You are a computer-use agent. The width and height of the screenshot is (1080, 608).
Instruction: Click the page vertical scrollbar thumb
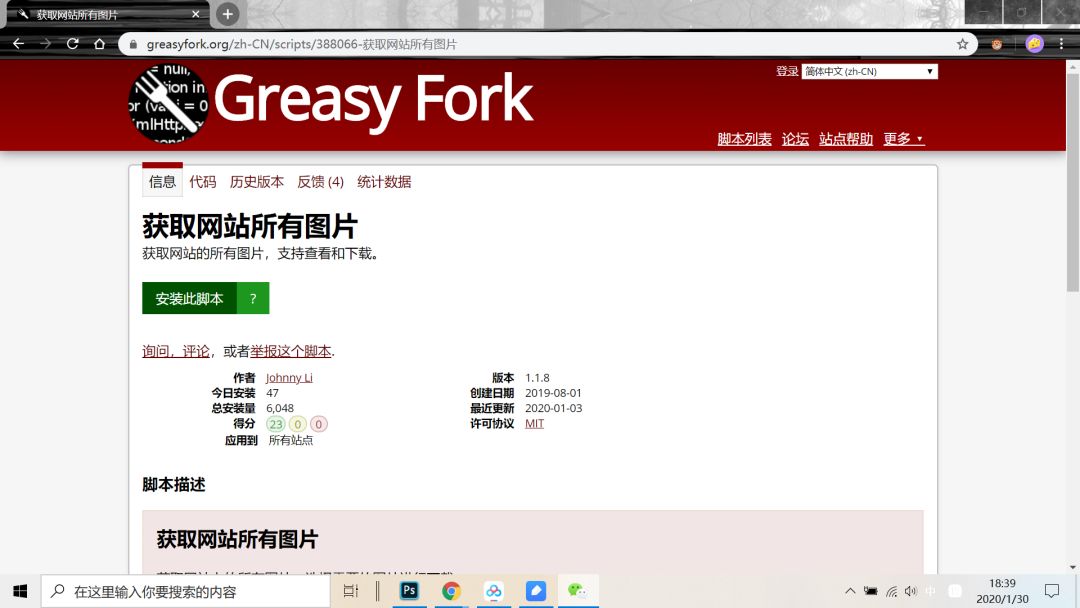pos(1072,182)
